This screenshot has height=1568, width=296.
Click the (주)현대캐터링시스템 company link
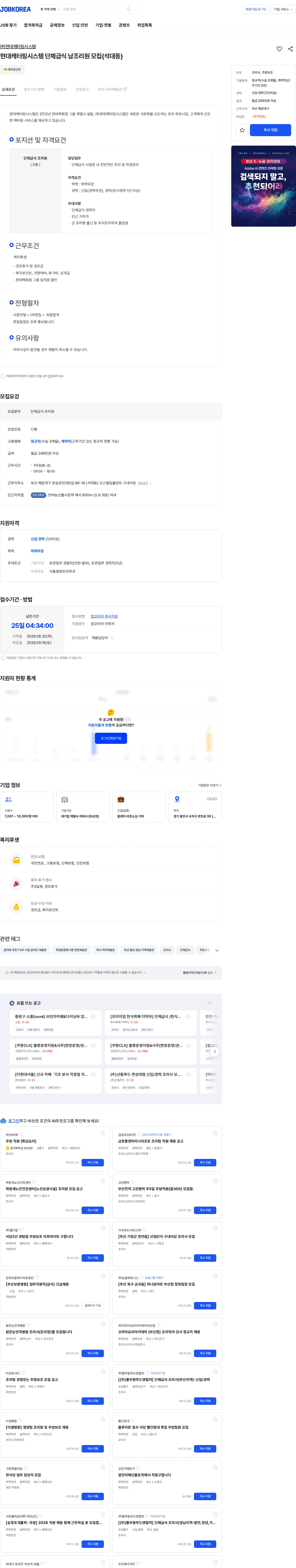18,46
